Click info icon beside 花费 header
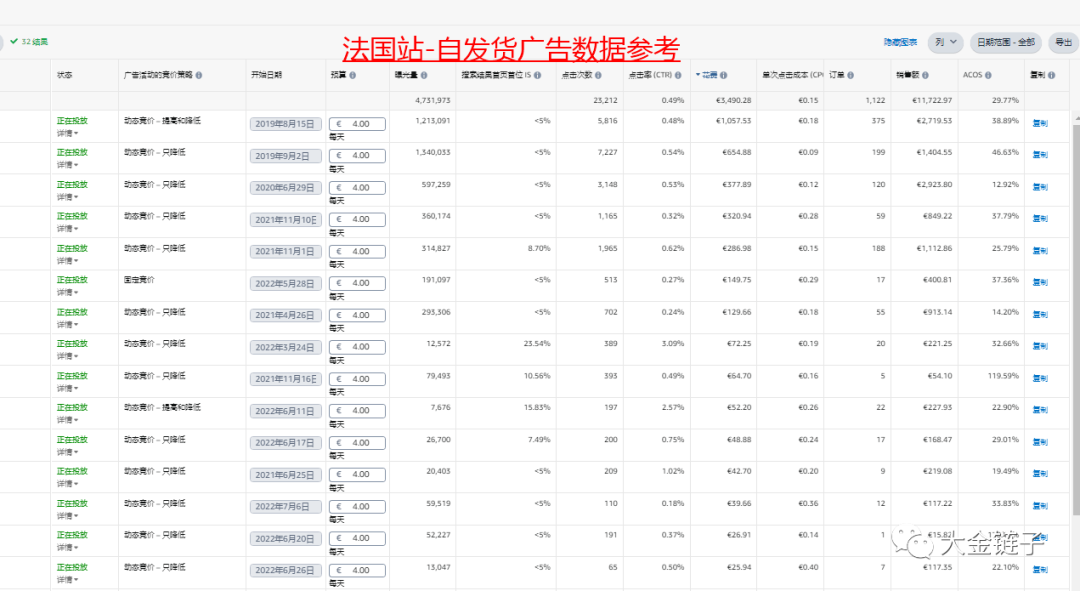Viewport: 1080px width, 591px height. [x=723, y=75]
